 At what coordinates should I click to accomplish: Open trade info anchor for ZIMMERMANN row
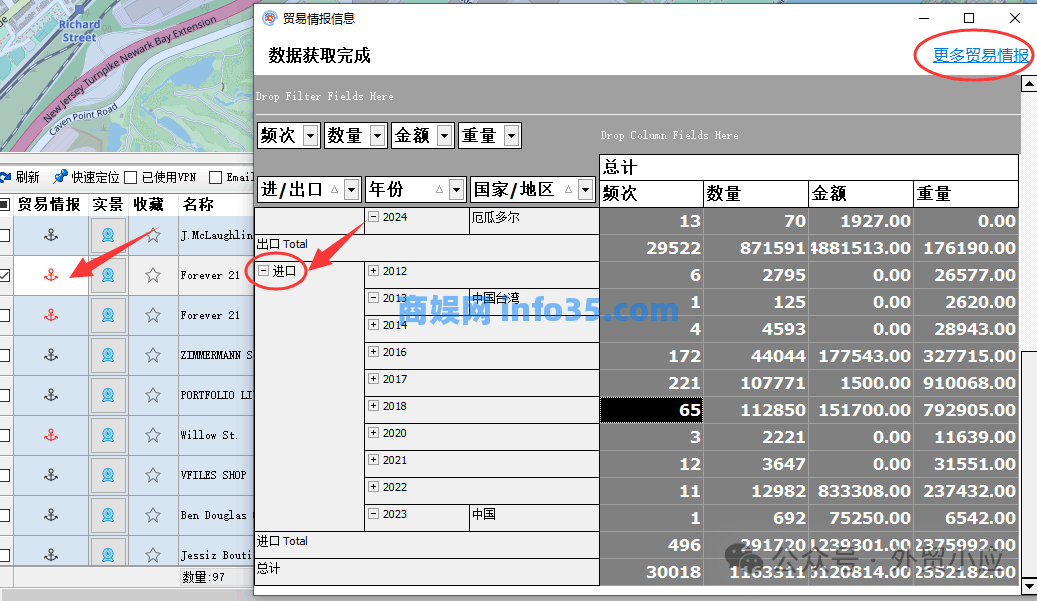tap(51, 355)
